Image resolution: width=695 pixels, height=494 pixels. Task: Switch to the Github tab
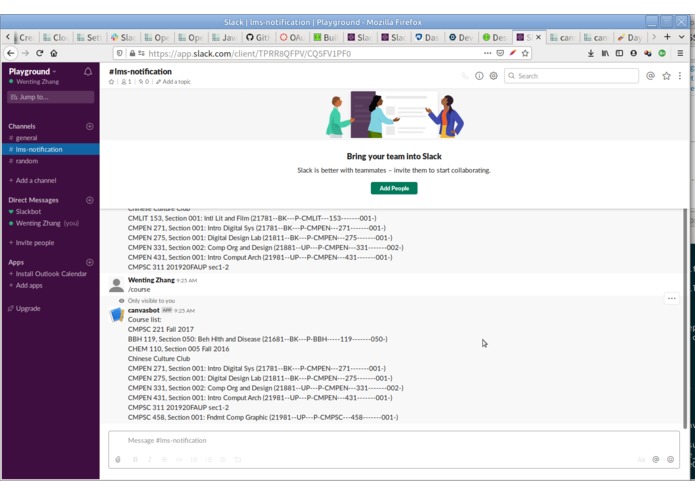click(x=259, y=37)
